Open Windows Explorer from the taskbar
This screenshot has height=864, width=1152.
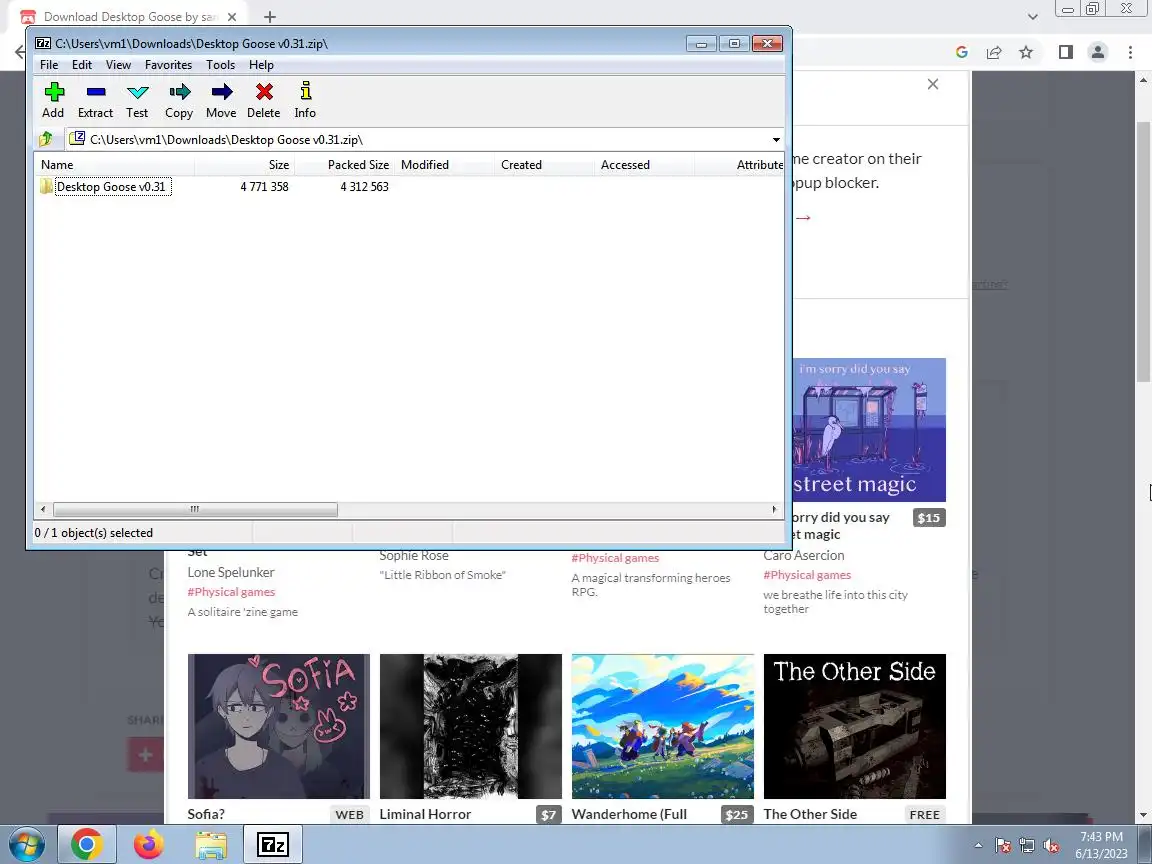pos(211,844)
